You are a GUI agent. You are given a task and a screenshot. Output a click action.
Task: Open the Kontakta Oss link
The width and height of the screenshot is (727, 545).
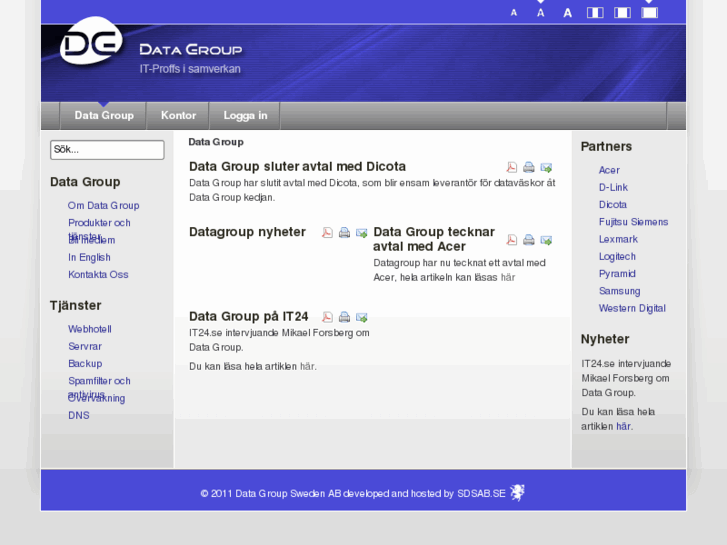pyautogui.click(x=98, y=275)
